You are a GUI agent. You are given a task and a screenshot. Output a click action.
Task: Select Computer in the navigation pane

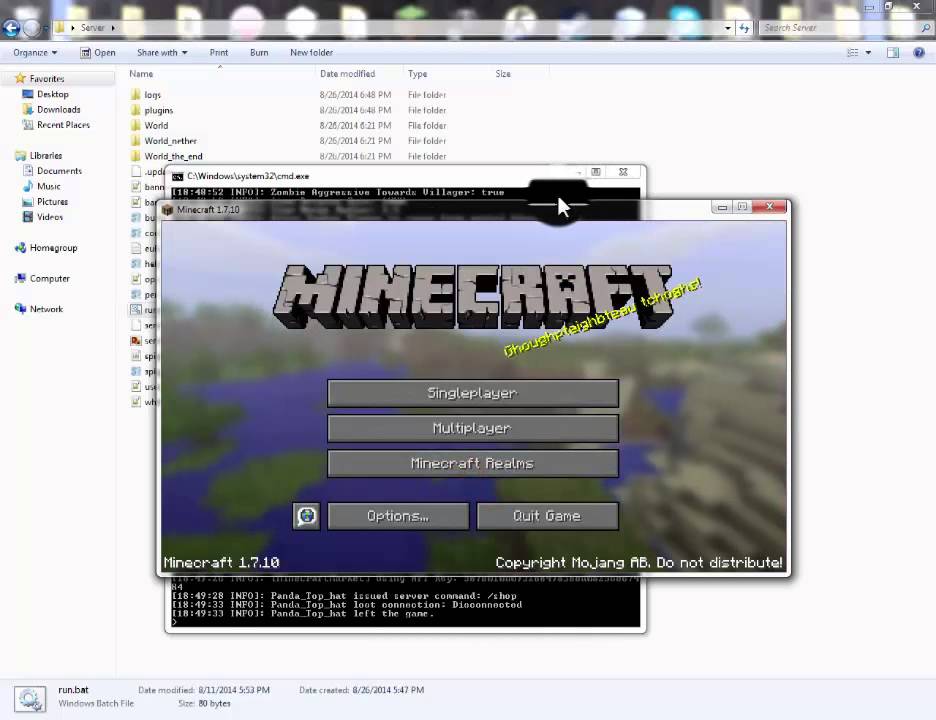50,279
